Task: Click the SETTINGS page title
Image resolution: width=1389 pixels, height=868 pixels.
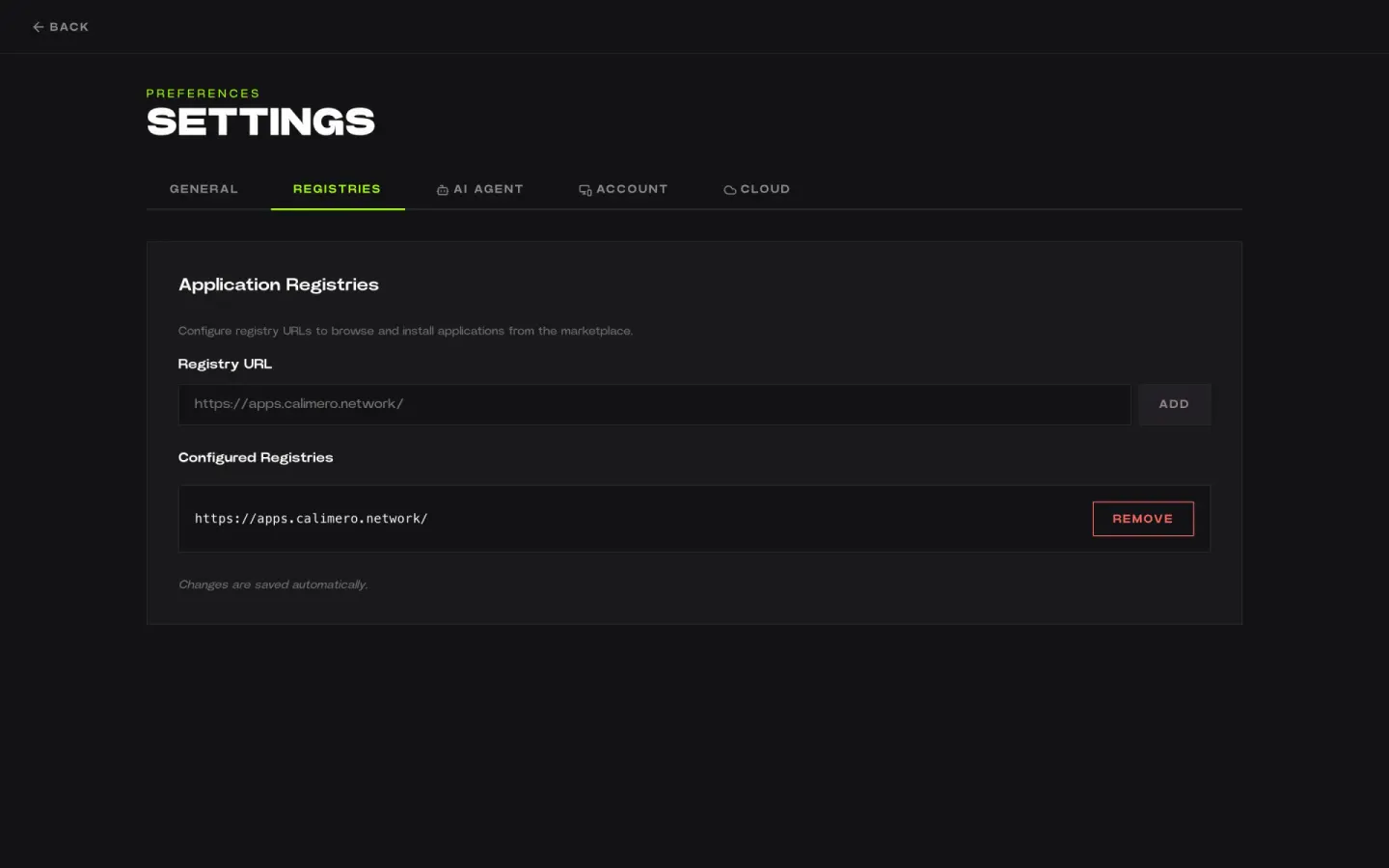Action: pos(260,122)
